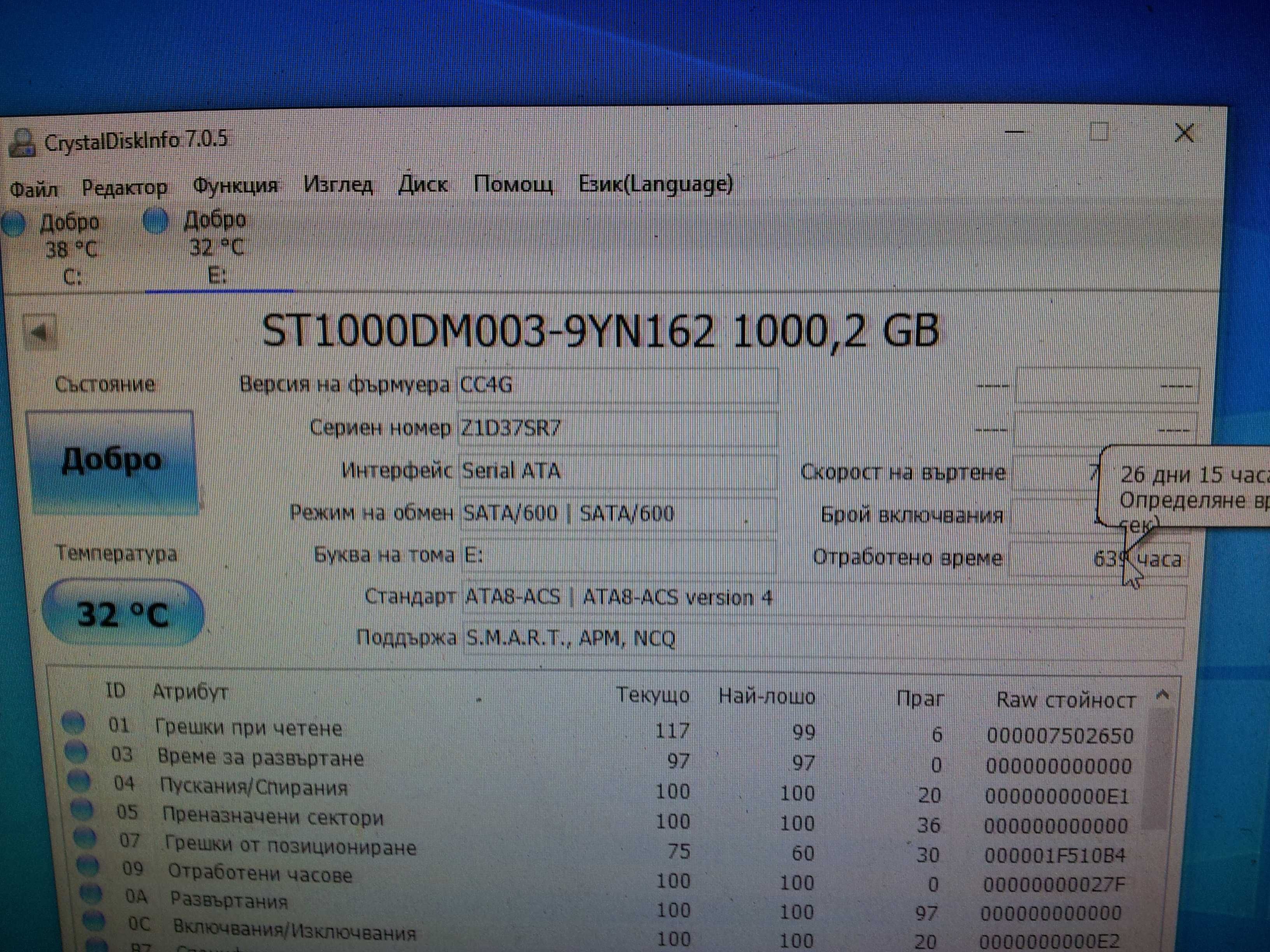1270x952 pixels.
Task: Open the Функция menu
Action: tap(235, 186)
